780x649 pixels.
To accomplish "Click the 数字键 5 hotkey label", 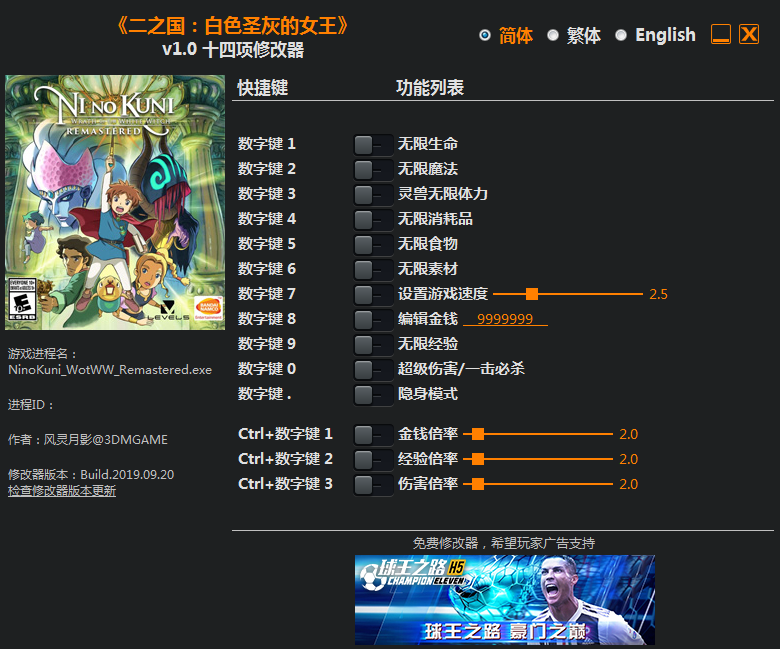I will (x=267, y=244).
